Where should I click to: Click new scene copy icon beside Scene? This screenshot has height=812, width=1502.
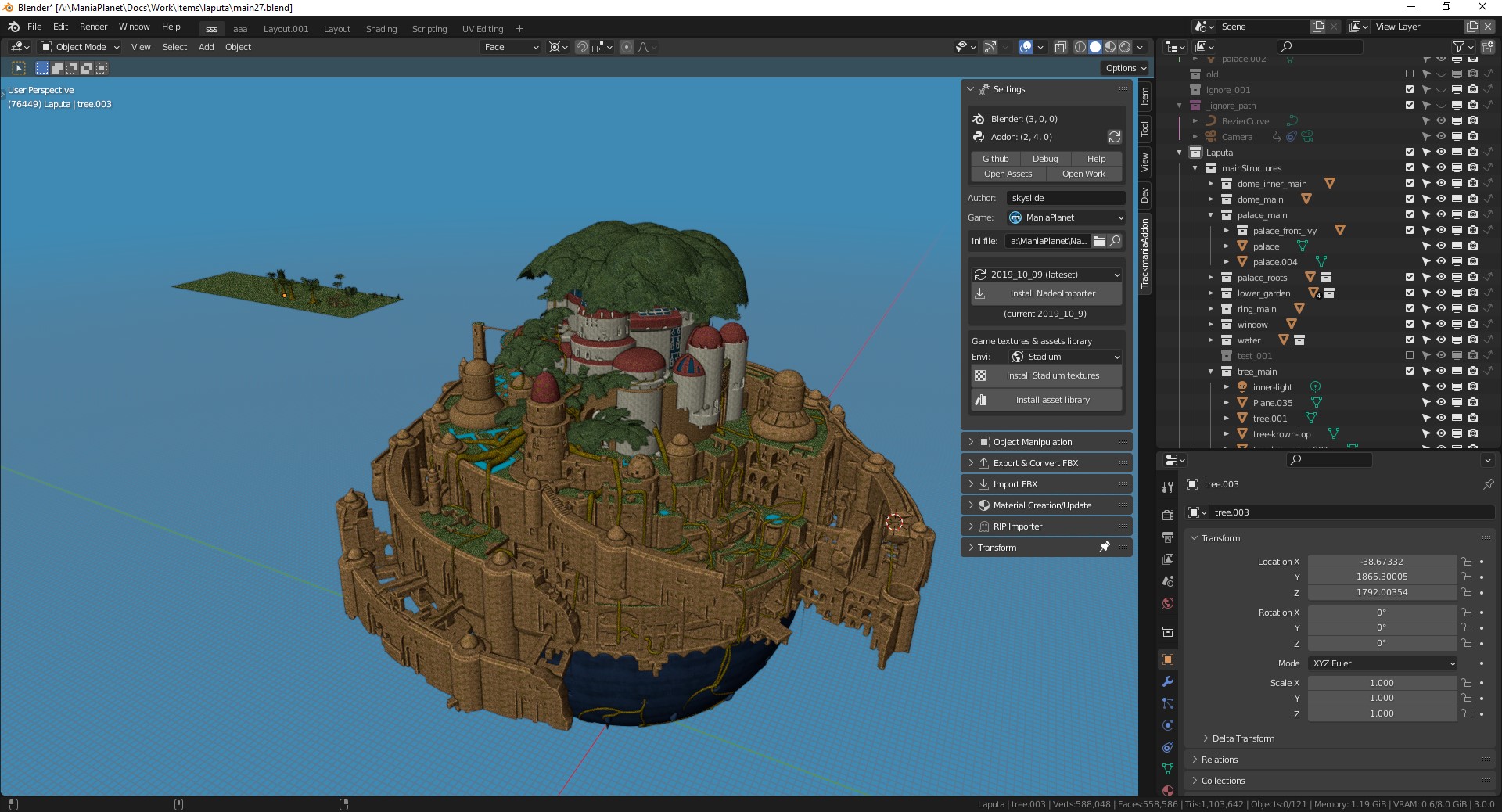(1318, 27)
